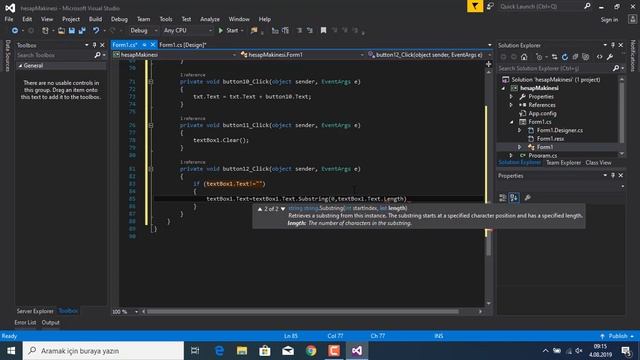Expand the Properties node in Solution Explorer
This screenshot has height=360, width=640.
click(x=511, y=97)
